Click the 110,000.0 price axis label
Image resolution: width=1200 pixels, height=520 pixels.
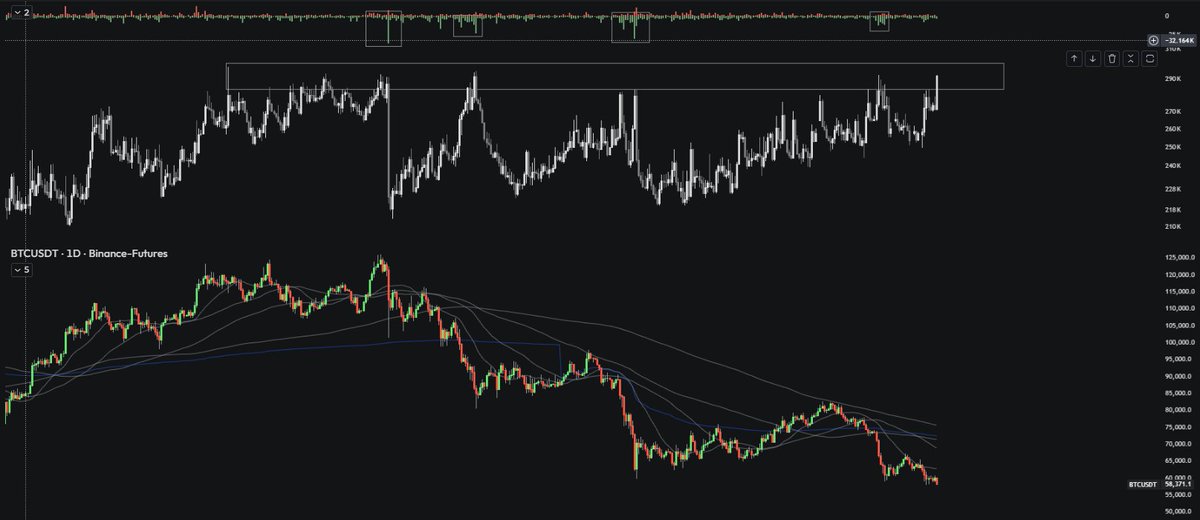pos(1179,308)
